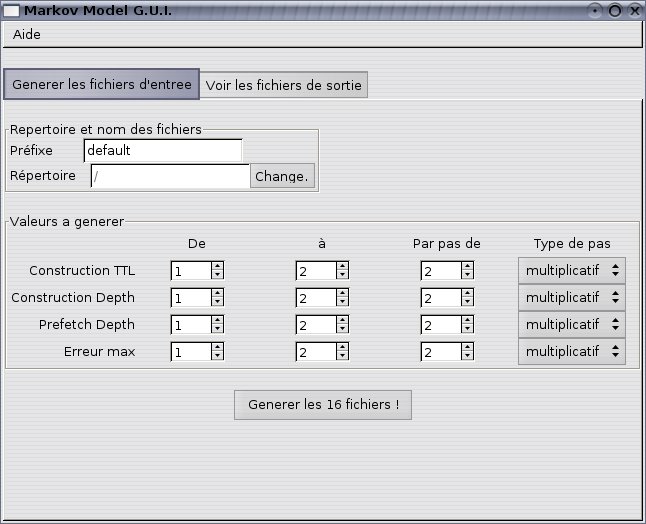Open Construction TTL step type dropdown

click(571, 270)
